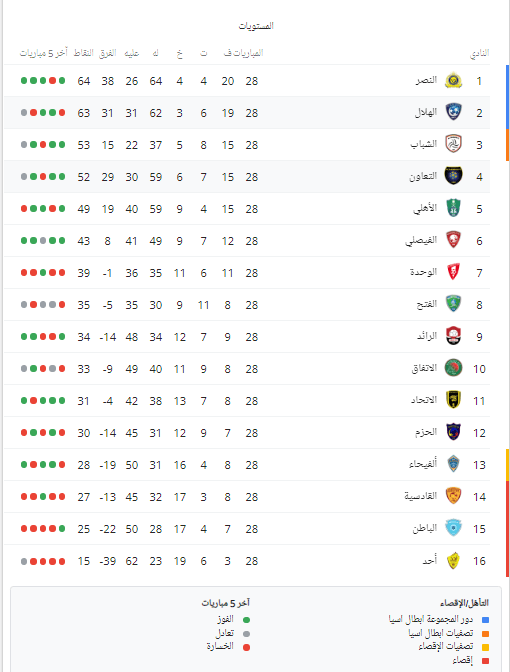Click the الرائد club badge
This screenshot has height=672, width=510.
(x=453, y=336)
